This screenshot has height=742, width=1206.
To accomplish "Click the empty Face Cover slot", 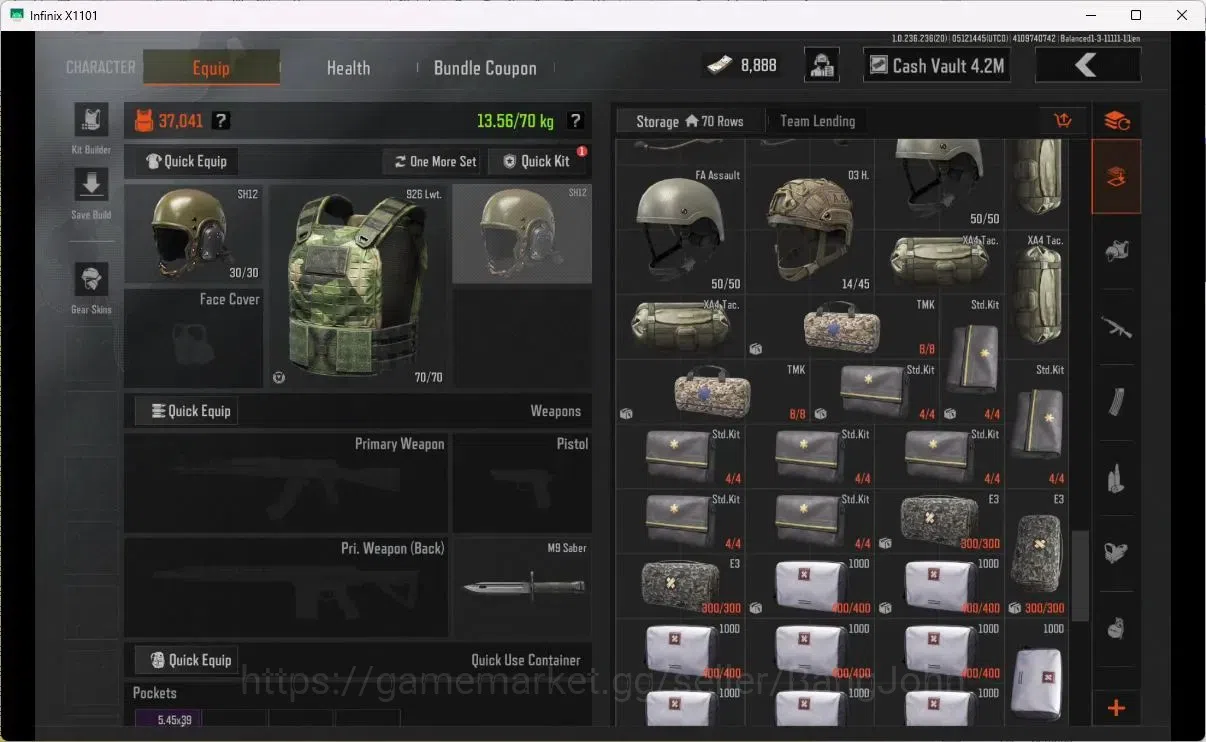I will pyautogui.click(x=194, y=338).
